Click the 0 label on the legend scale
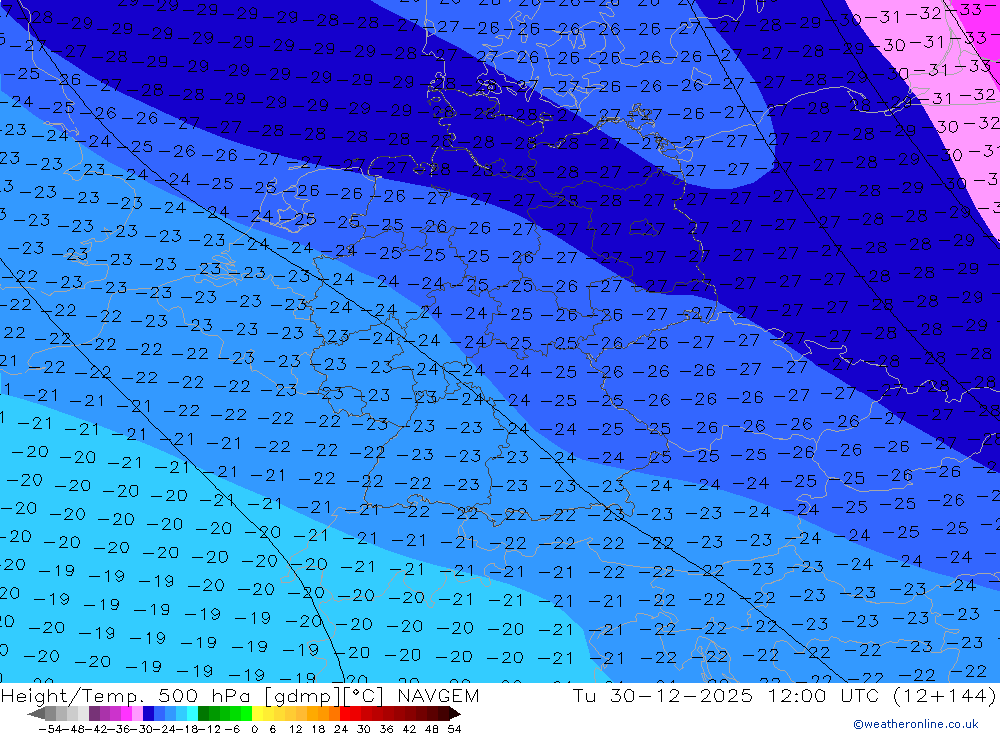Viewport: 1000px width, 733px height. pyautogui.click(x=254, y=729)
